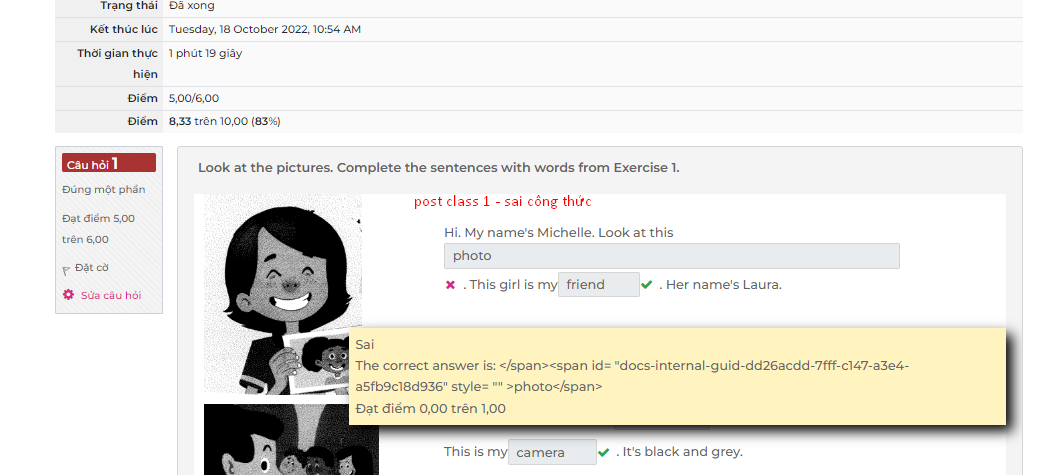The image size is (1054, 475).
Task: Click the red post class 1 note text
Action: pos(503,202)
